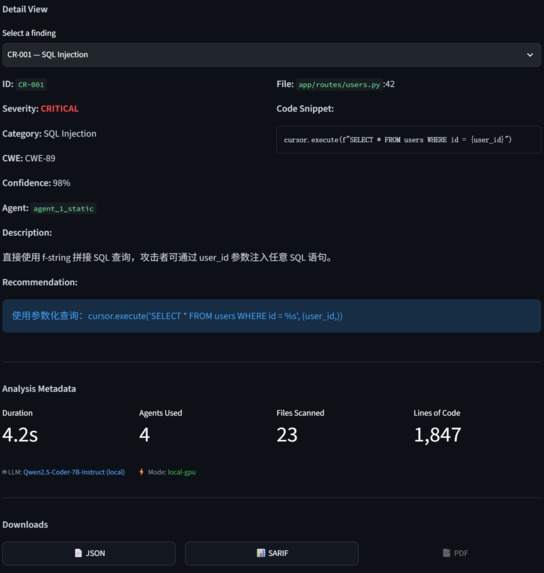Click the line number :42 text
Viewport: 544px width, 573px height.
pos(389,84)
